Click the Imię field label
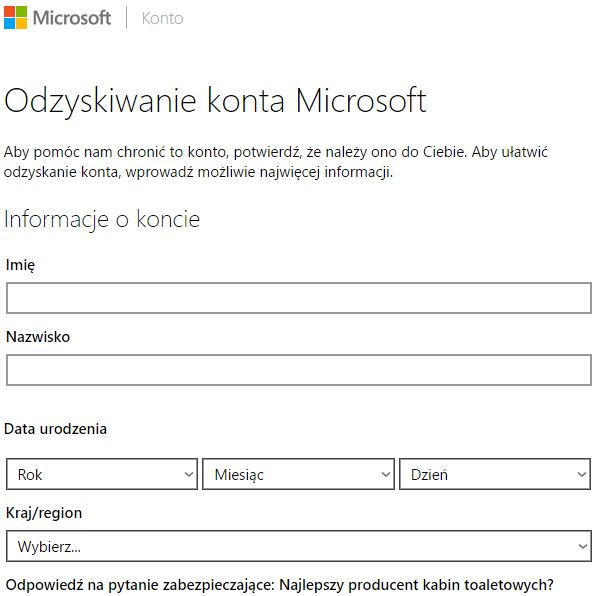596x596 pixels. point(20,265)
